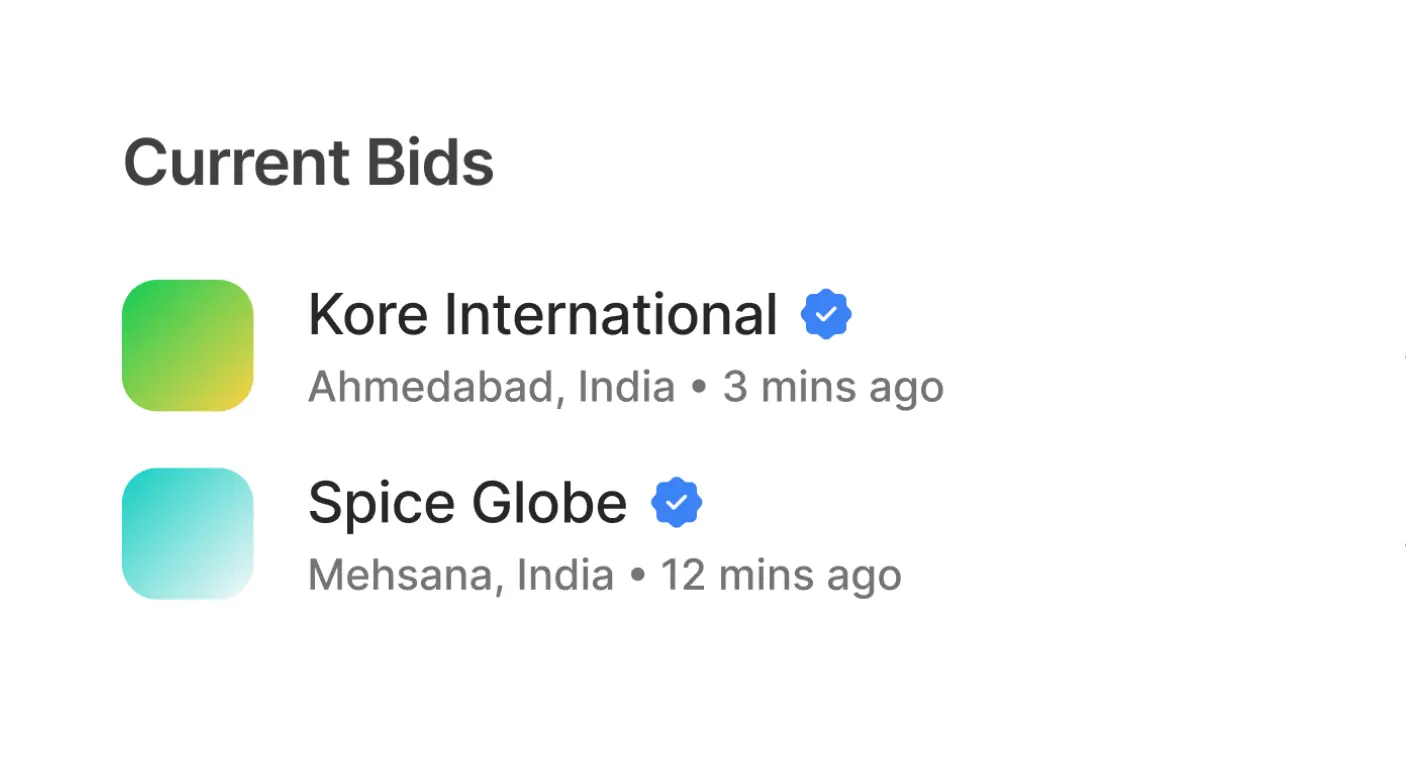Viewport: 1406px width, 765px height.
Task: Click "ago" in Spice Globe's timestamp
Action: coord(864,577)
